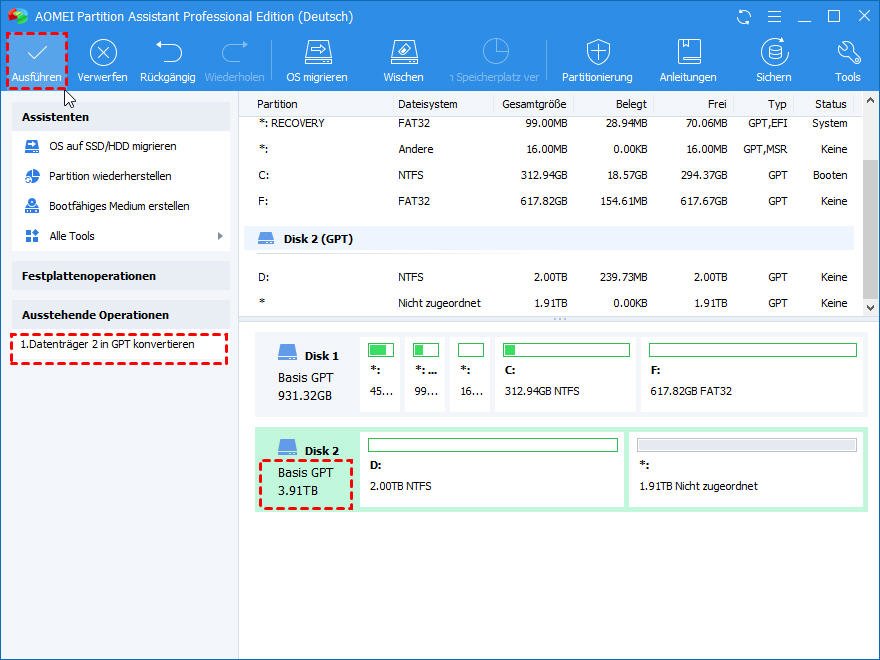
Task: Click the Belegt column header
Action: 631,104
